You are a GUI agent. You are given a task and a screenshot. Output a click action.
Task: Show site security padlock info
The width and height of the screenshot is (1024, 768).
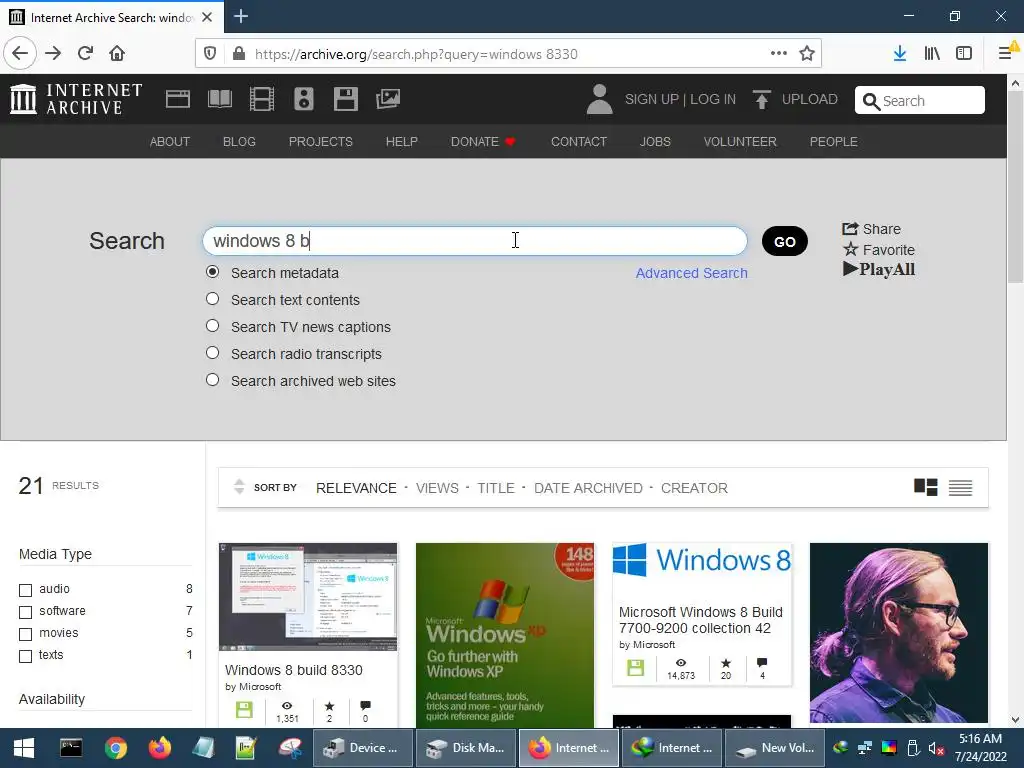click(239, 54)
